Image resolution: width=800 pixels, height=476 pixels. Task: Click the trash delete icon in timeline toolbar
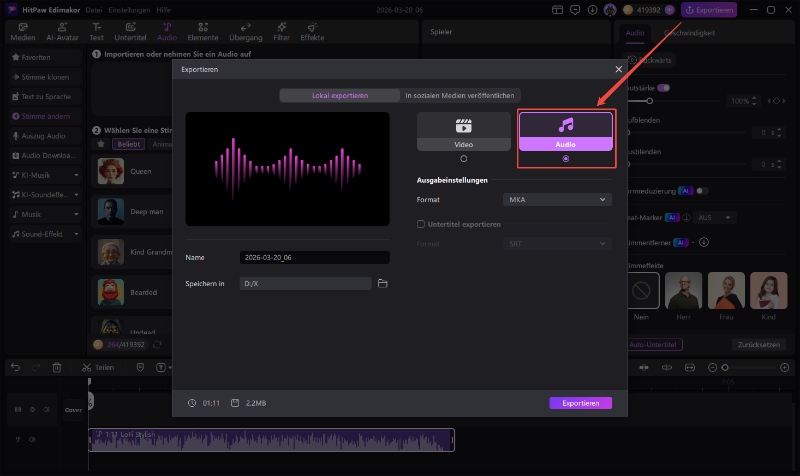[57, 367]
